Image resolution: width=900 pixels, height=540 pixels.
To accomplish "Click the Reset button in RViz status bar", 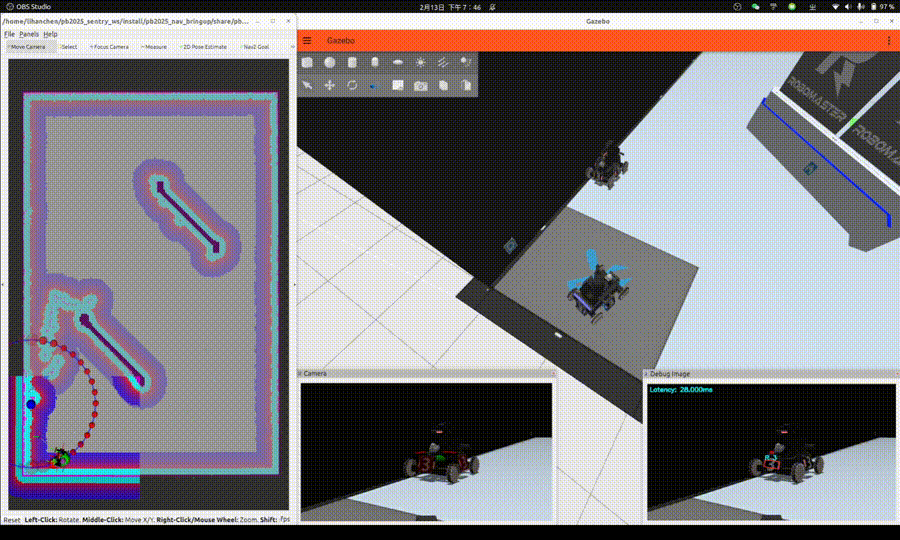I will point(11,520).
